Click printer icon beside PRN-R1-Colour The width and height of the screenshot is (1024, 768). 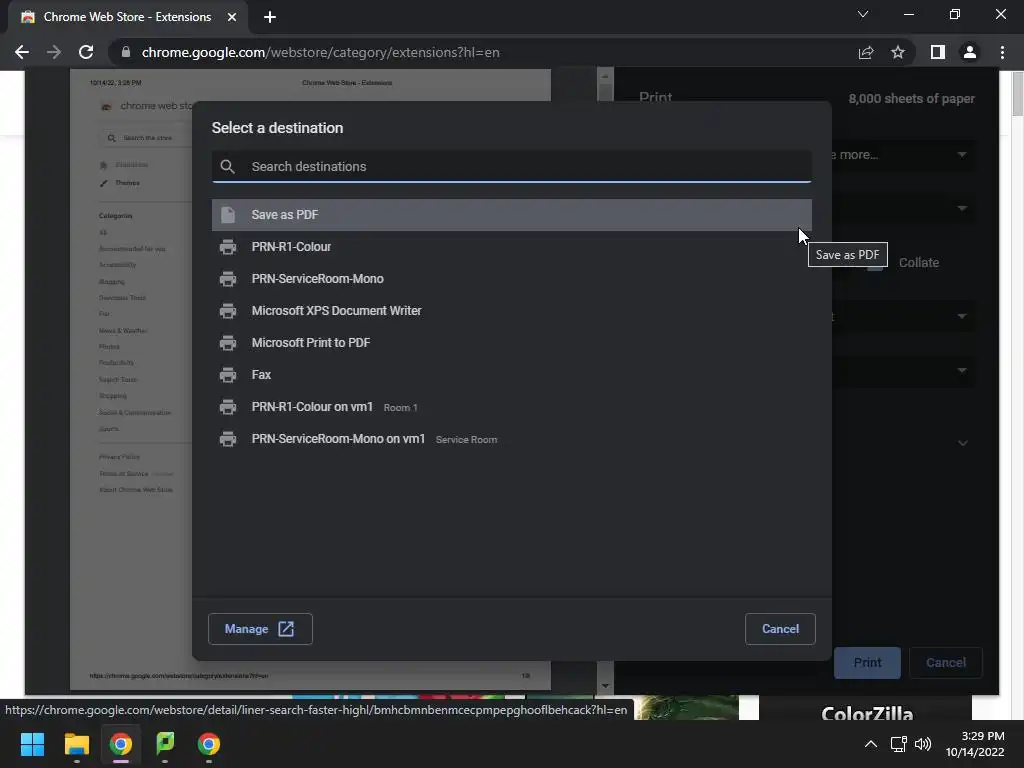(227, 247)
